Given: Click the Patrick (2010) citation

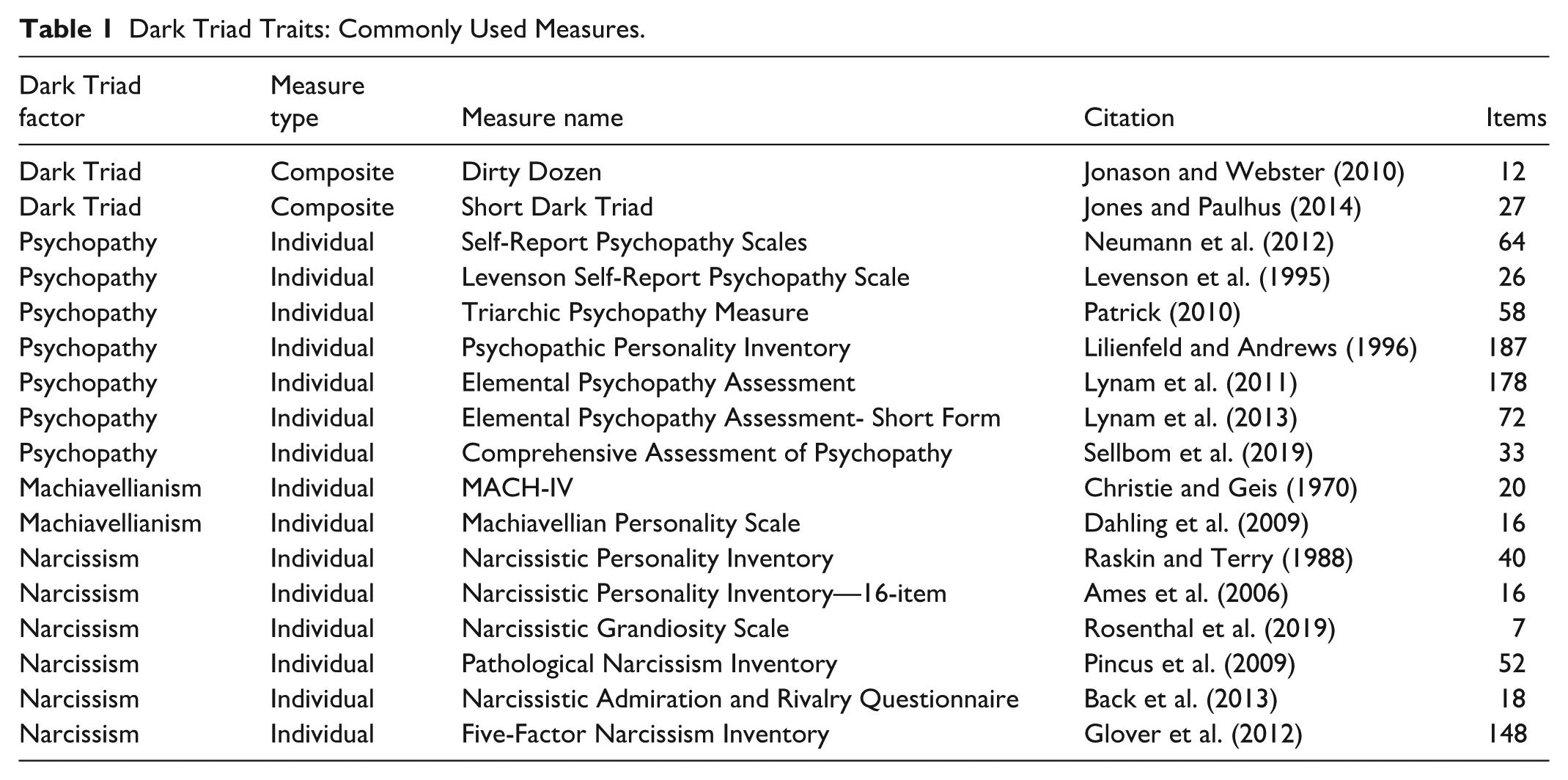Looking at the screenshot, I should point(1162,312).
